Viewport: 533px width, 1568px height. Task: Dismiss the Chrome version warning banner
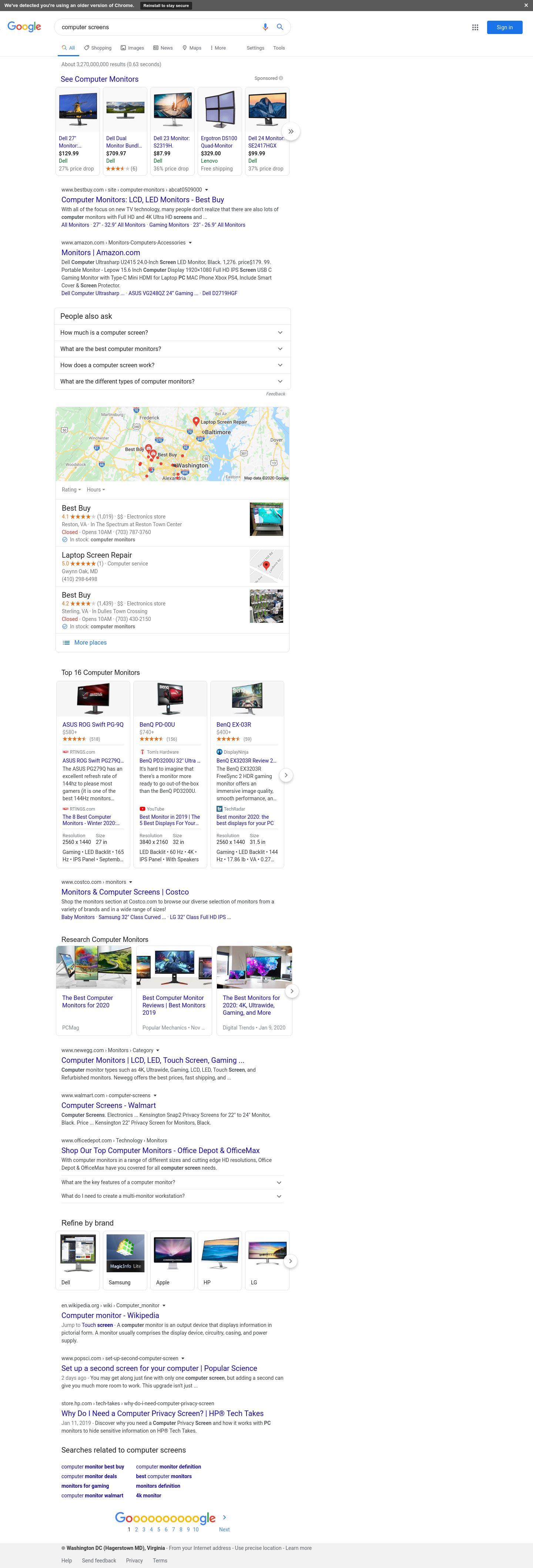tap(526, 6)
